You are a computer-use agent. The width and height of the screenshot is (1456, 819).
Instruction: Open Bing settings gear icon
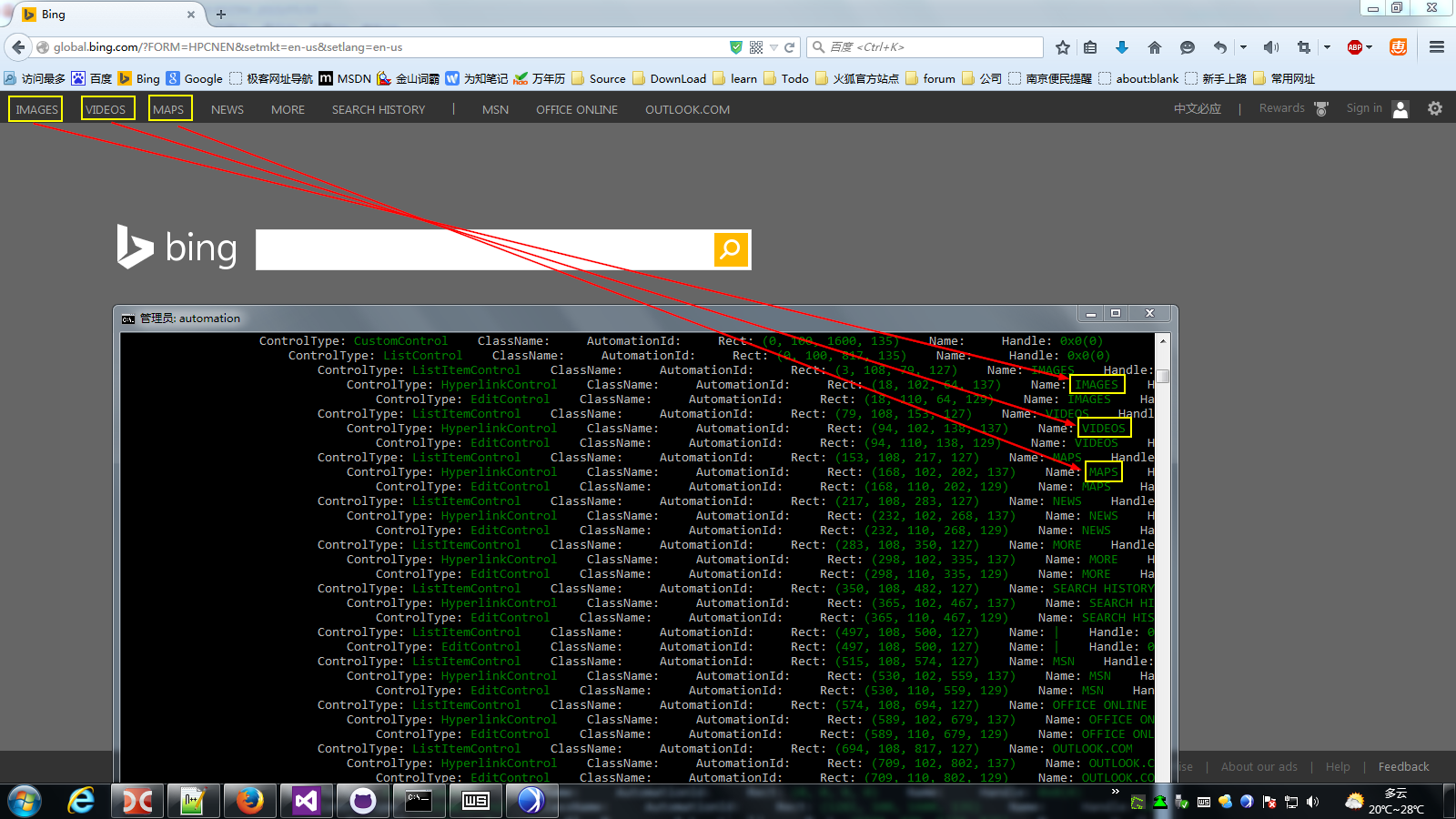(1435, 108)
